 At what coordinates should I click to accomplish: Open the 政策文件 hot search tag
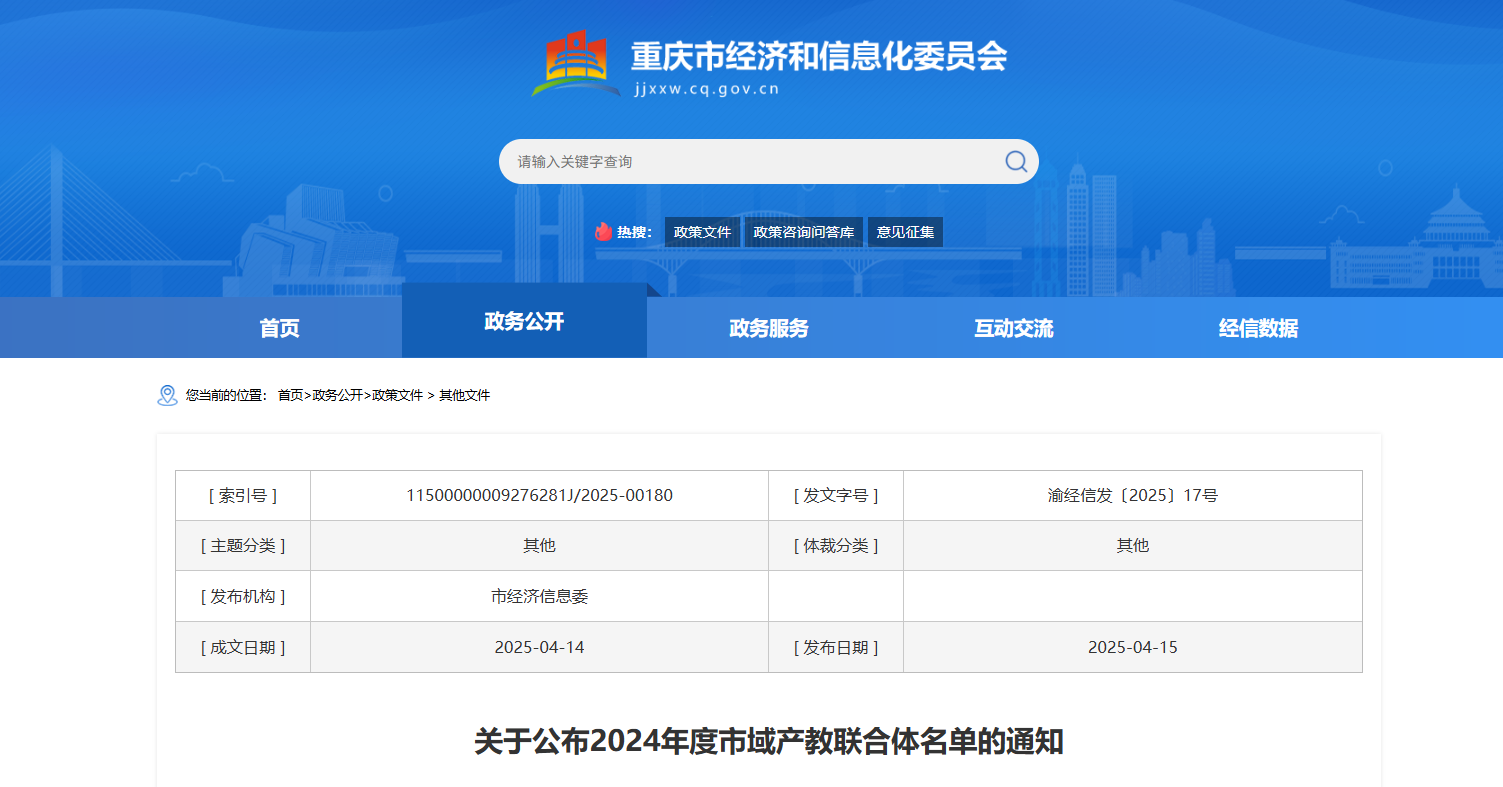point(703,232)
